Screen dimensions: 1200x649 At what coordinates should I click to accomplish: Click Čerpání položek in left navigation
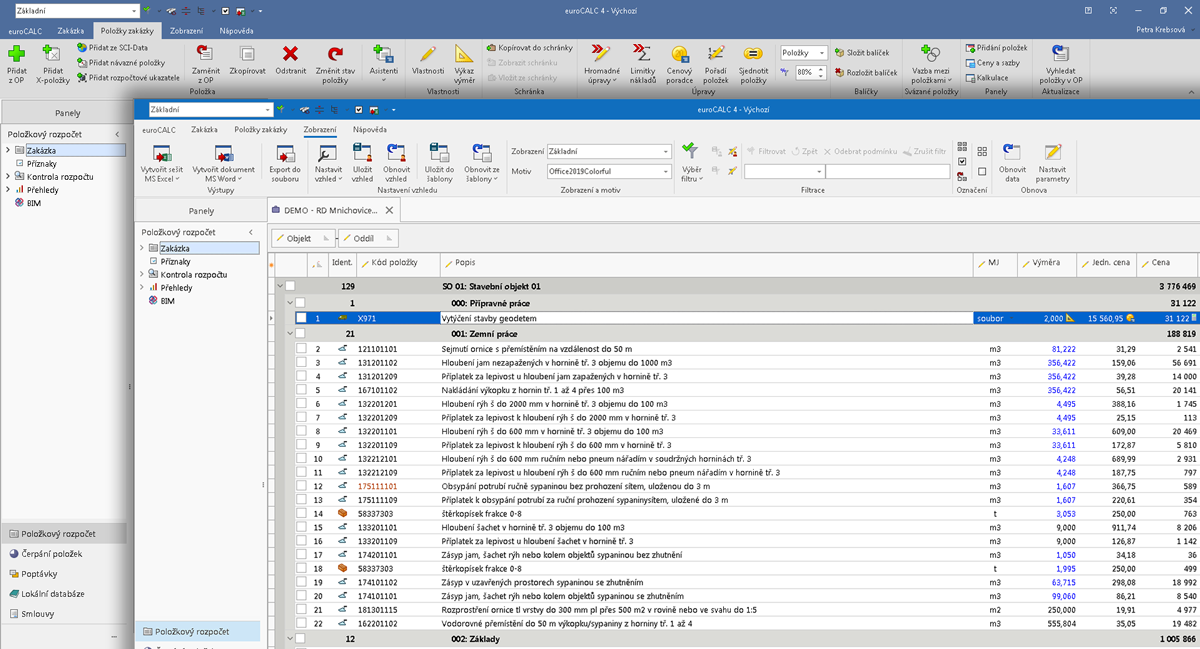(x=51, y=553)
